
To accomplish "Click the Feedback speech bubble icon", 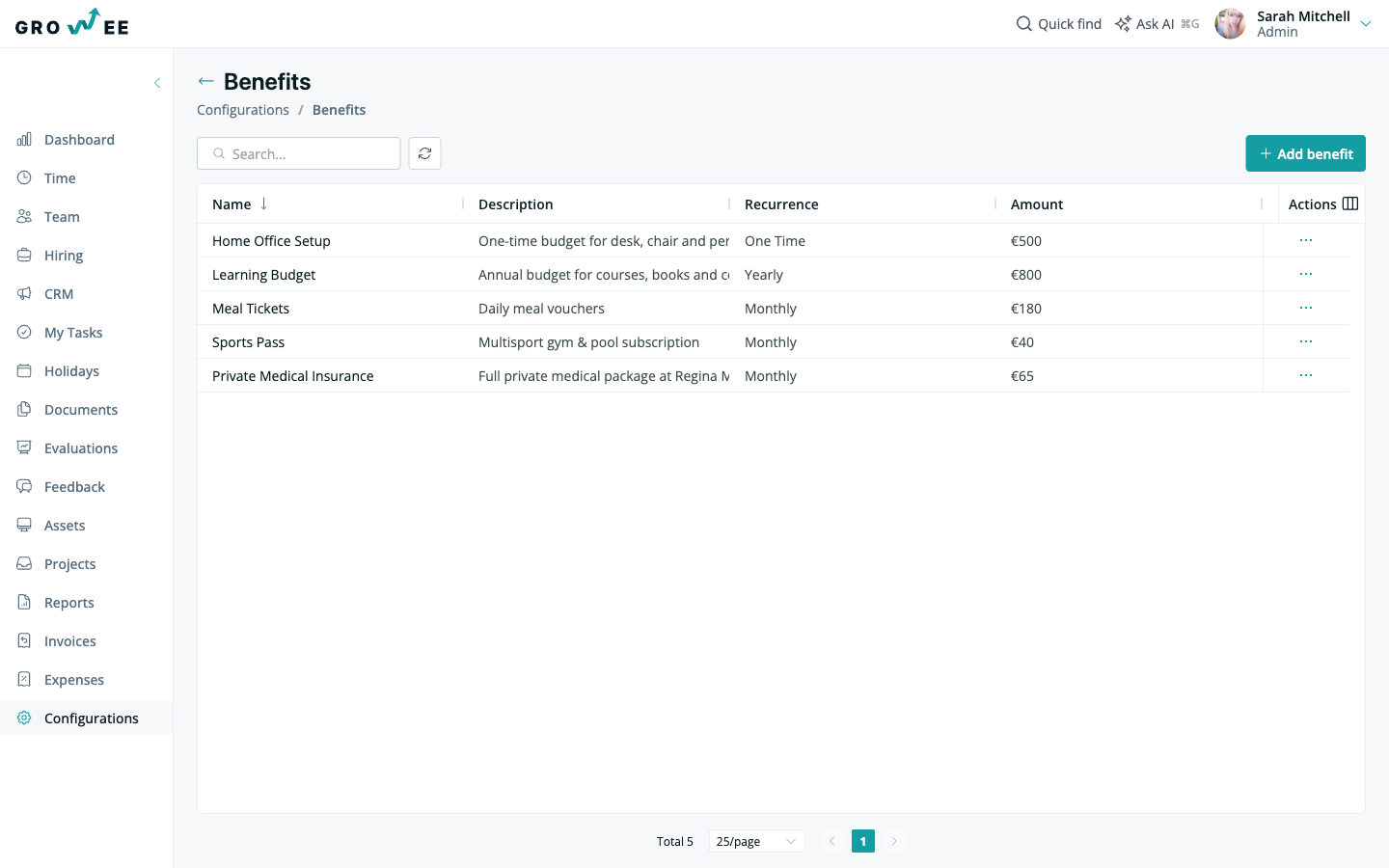I will pos(24,487).
